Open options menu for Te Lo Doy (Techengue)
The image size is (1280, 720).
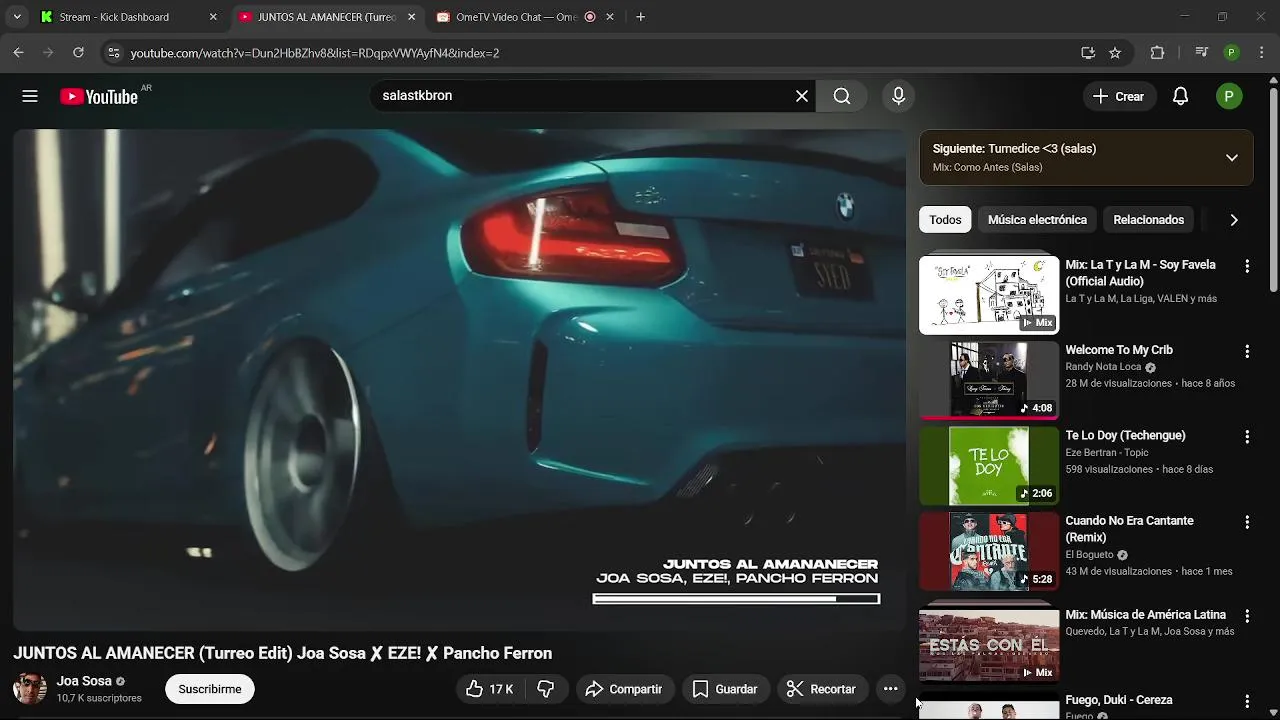tap(1247, 437)
